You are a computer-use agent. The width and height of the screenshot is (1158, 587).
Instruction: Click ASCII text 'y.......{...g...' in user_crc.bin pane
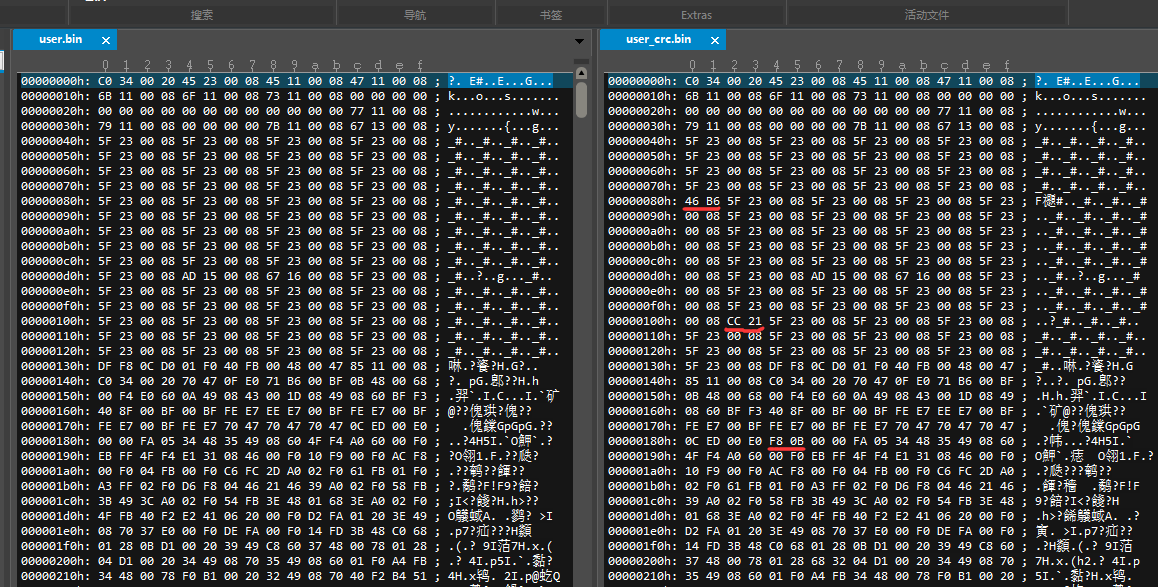[x=1091, y=126]
